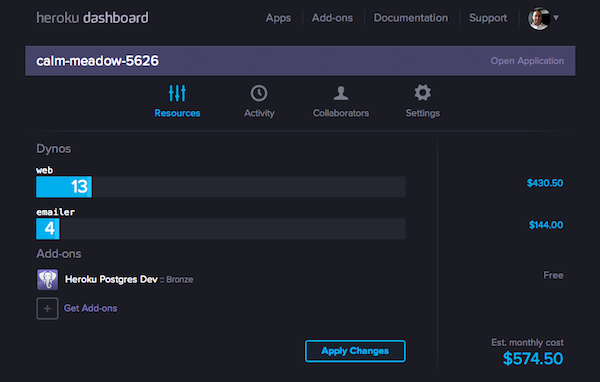Click the Dynos section heading

pos(54,149)
